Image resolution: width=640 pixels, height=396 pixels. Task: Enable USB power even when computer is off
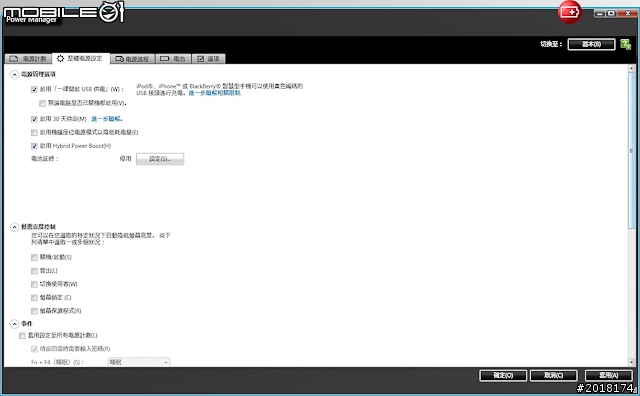42,103
